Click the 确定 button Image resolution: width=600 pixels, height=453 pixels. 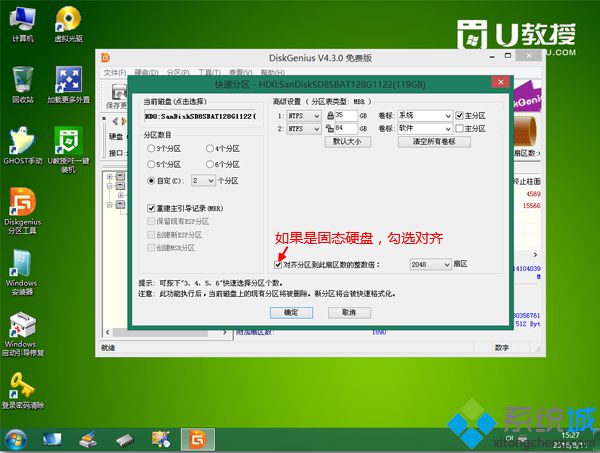coord(291,313)
